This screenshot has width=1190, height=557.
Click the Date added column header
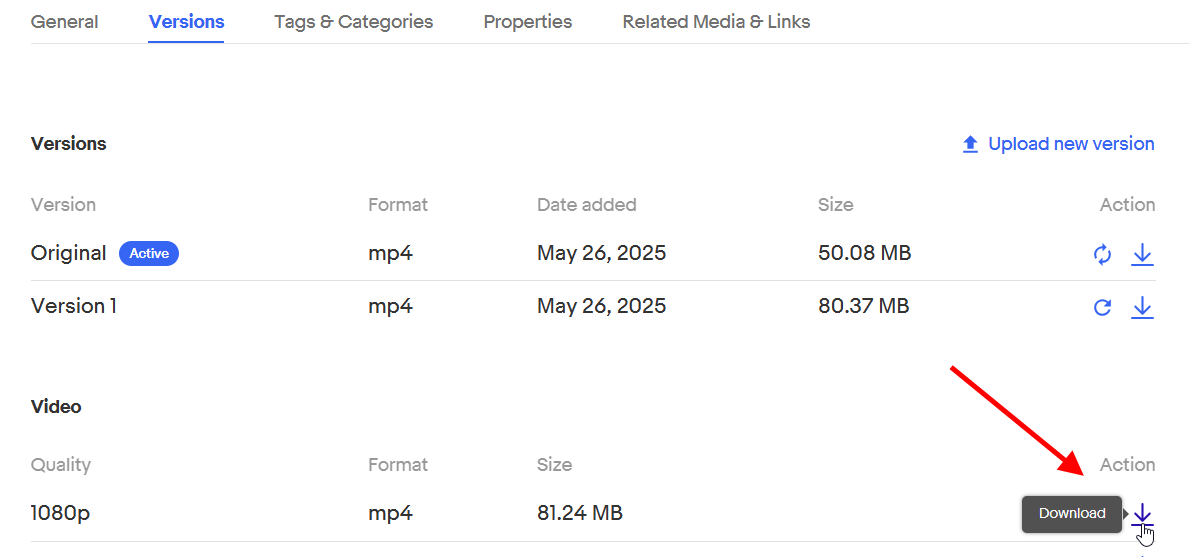click(x=587, y=205)
